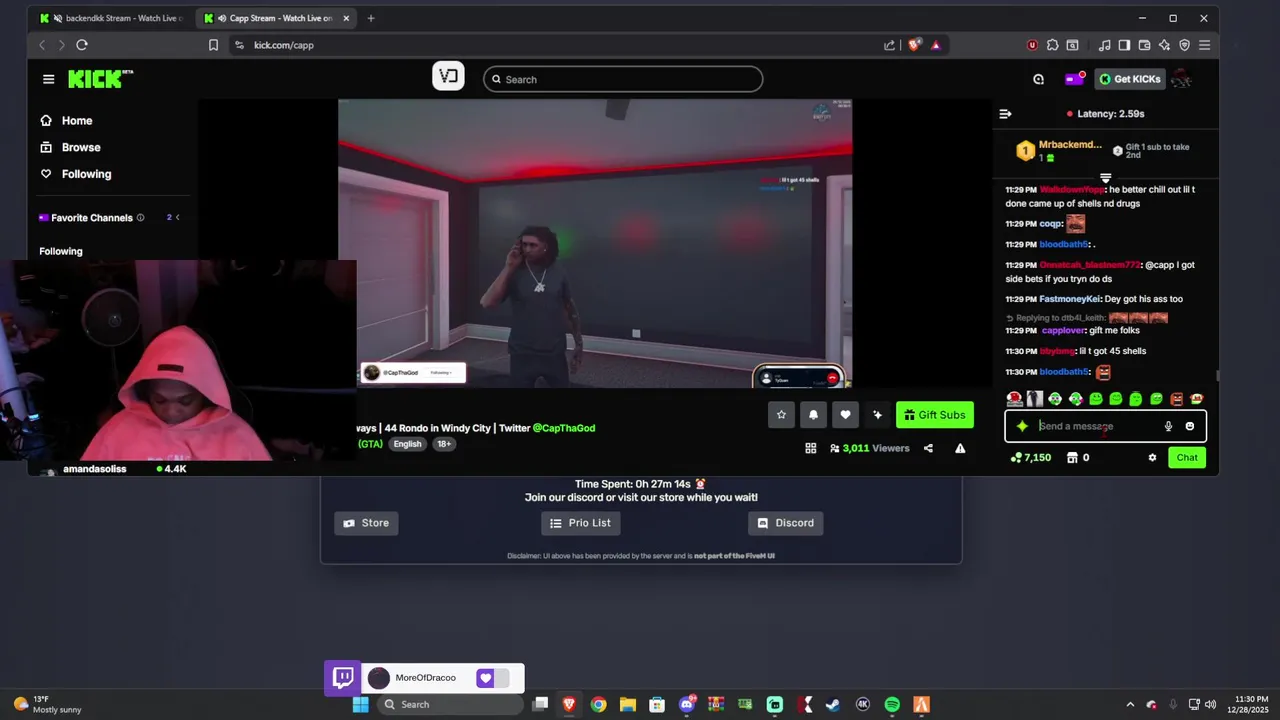Report stream with warning triangle icon

pyautogui.click(x=960, y=448)
